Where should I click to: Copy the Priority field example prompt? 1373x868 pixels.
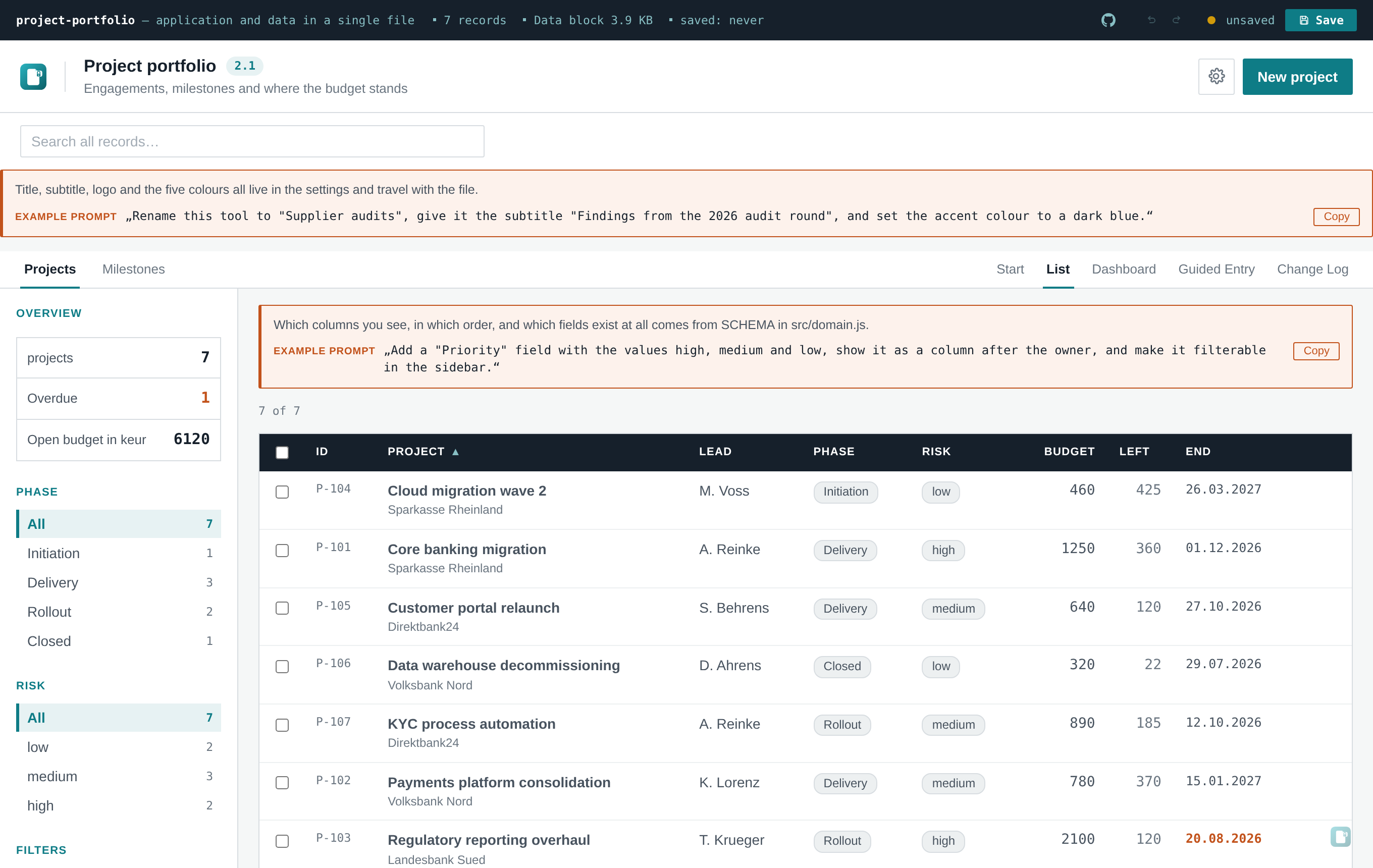coord(1316,351)
